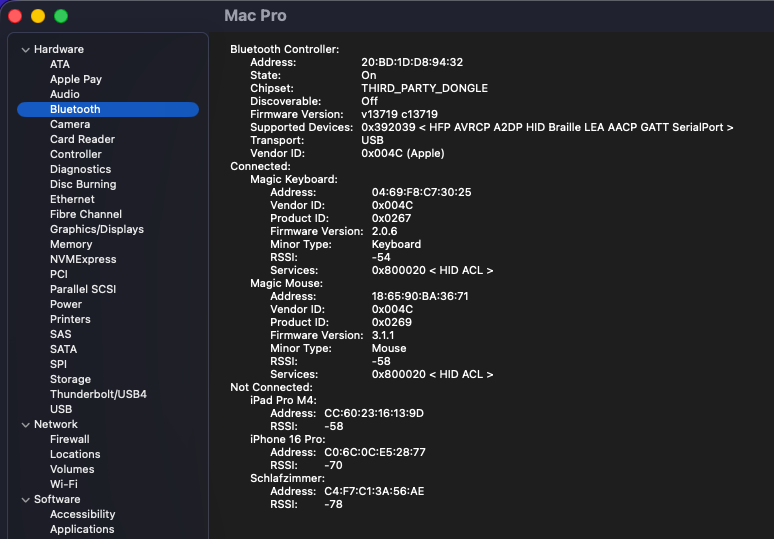This screenshot has width=774, height=539.
Task: Click keyboard firmware version 2.0.6
Action: (x=385, y=231)
